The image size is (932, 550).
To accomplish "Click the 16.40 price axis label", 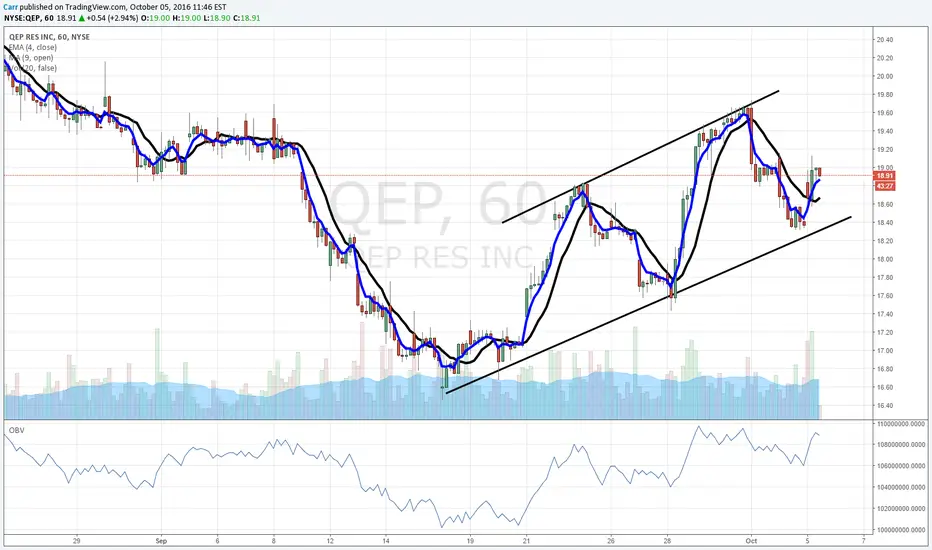I will [x=884, y=406].
